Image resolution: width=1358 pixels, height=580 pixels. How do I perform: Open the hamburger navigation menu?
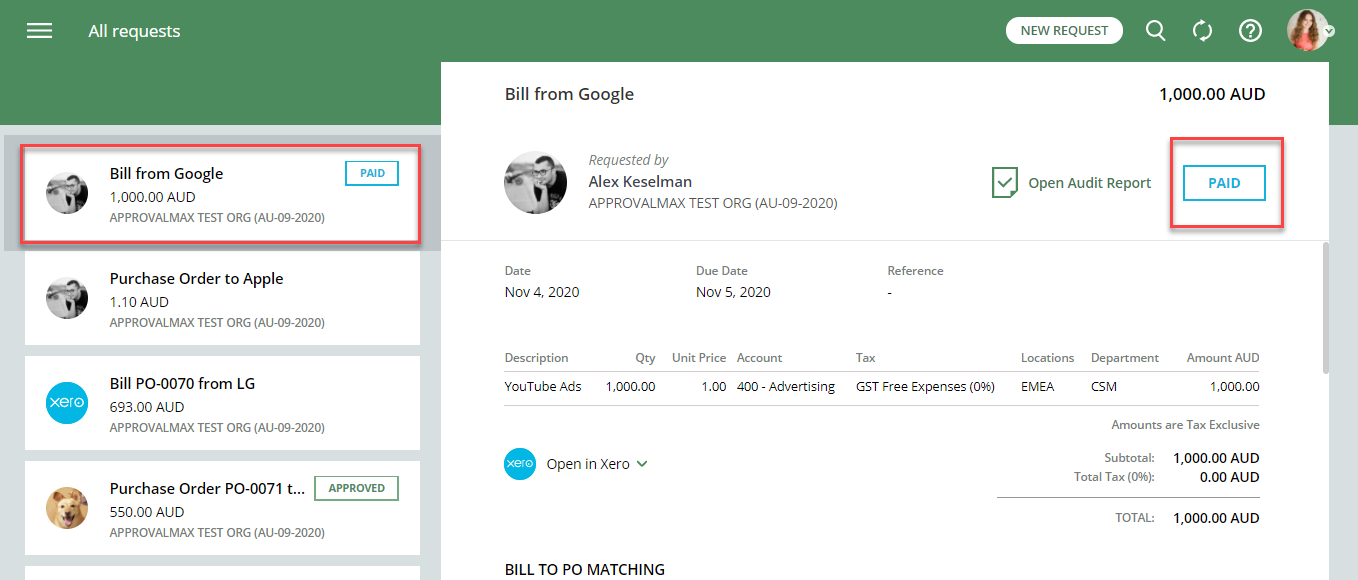point(39,31)
